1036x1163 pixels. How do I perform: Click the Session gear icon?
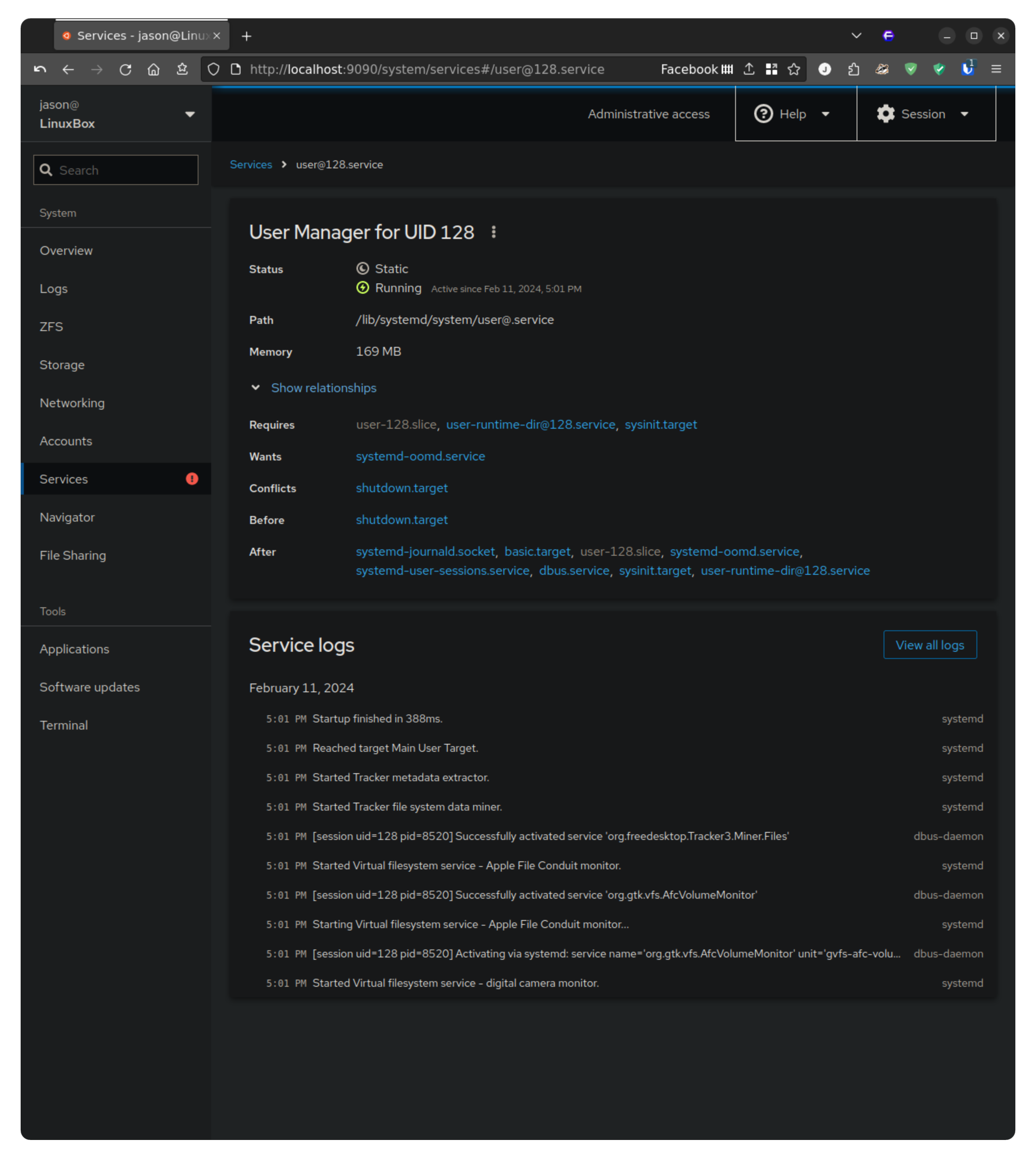point(885,114)
